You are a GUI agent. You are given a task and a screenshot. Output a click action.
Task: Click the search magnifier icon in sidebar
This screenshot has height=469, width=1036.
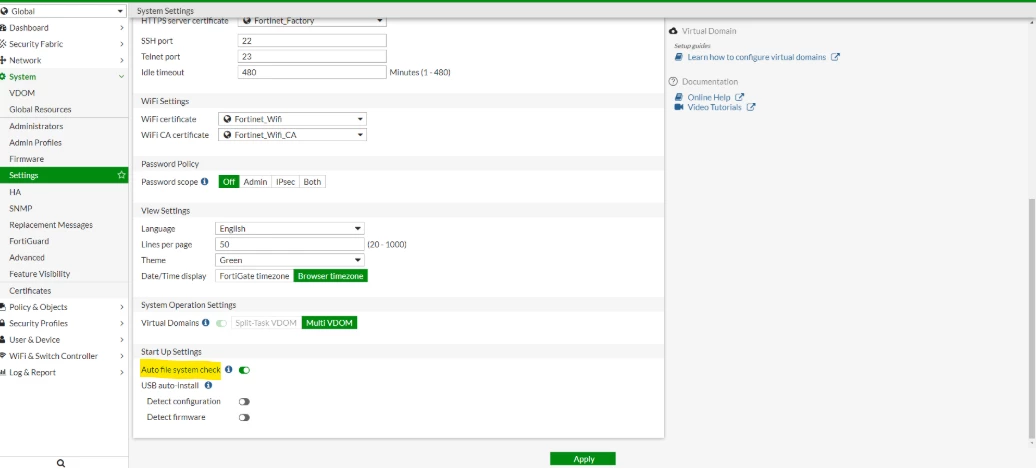coord(61,464)
